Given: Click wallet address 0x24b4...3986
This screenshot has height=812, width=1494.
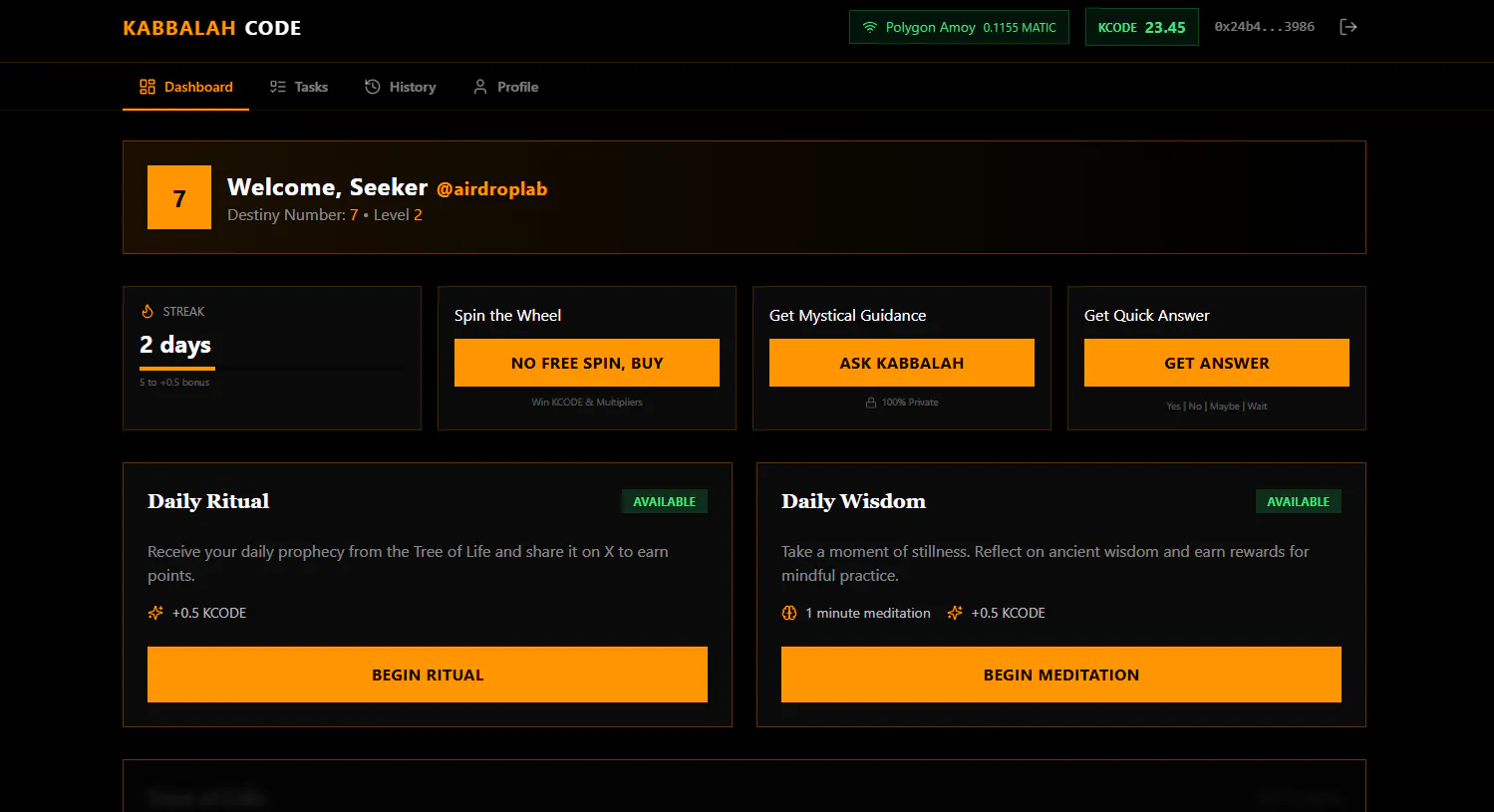Looking at the screenshot, I should (1264, 27).
